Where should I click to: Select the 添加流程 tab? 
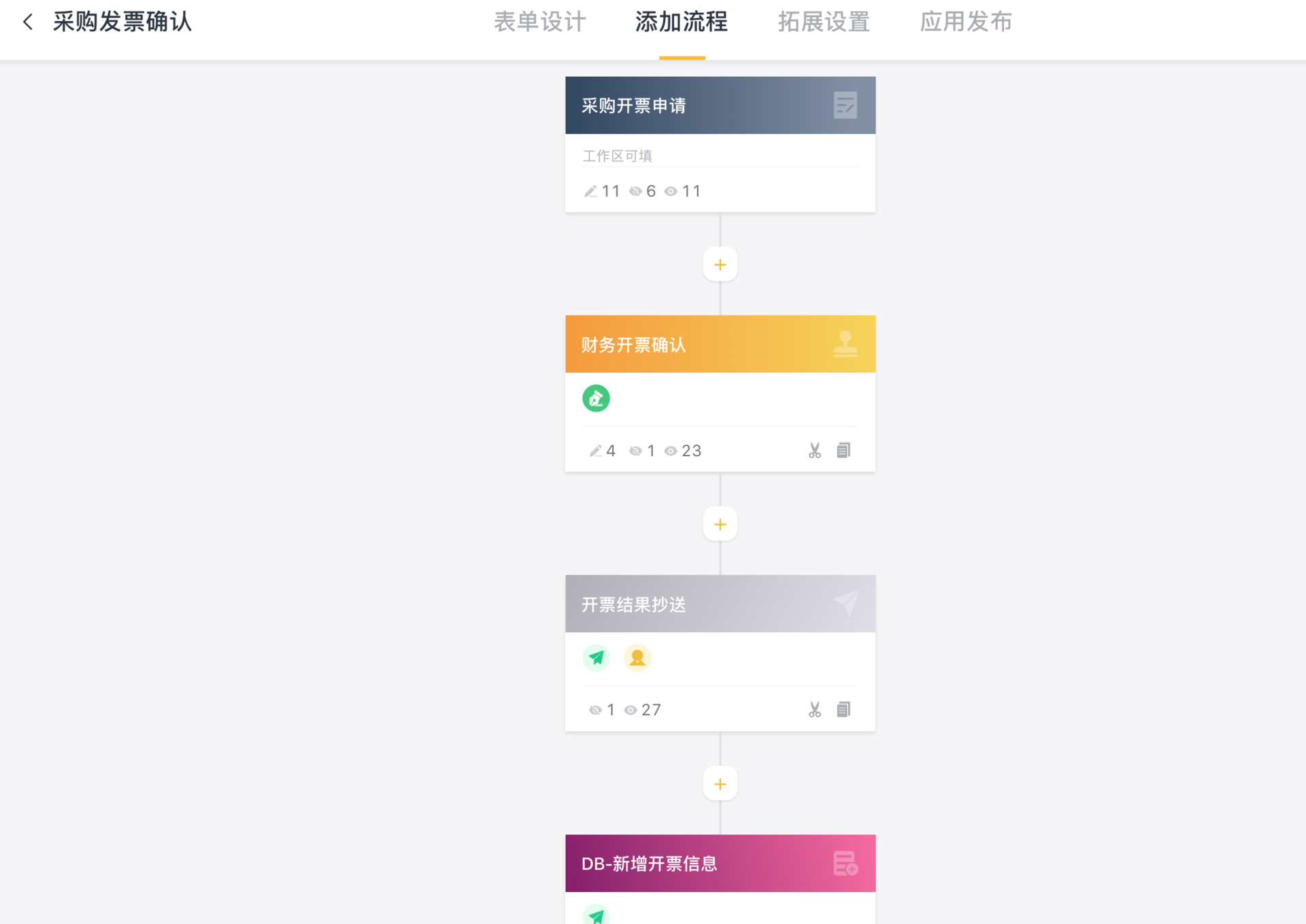point(682,22)
